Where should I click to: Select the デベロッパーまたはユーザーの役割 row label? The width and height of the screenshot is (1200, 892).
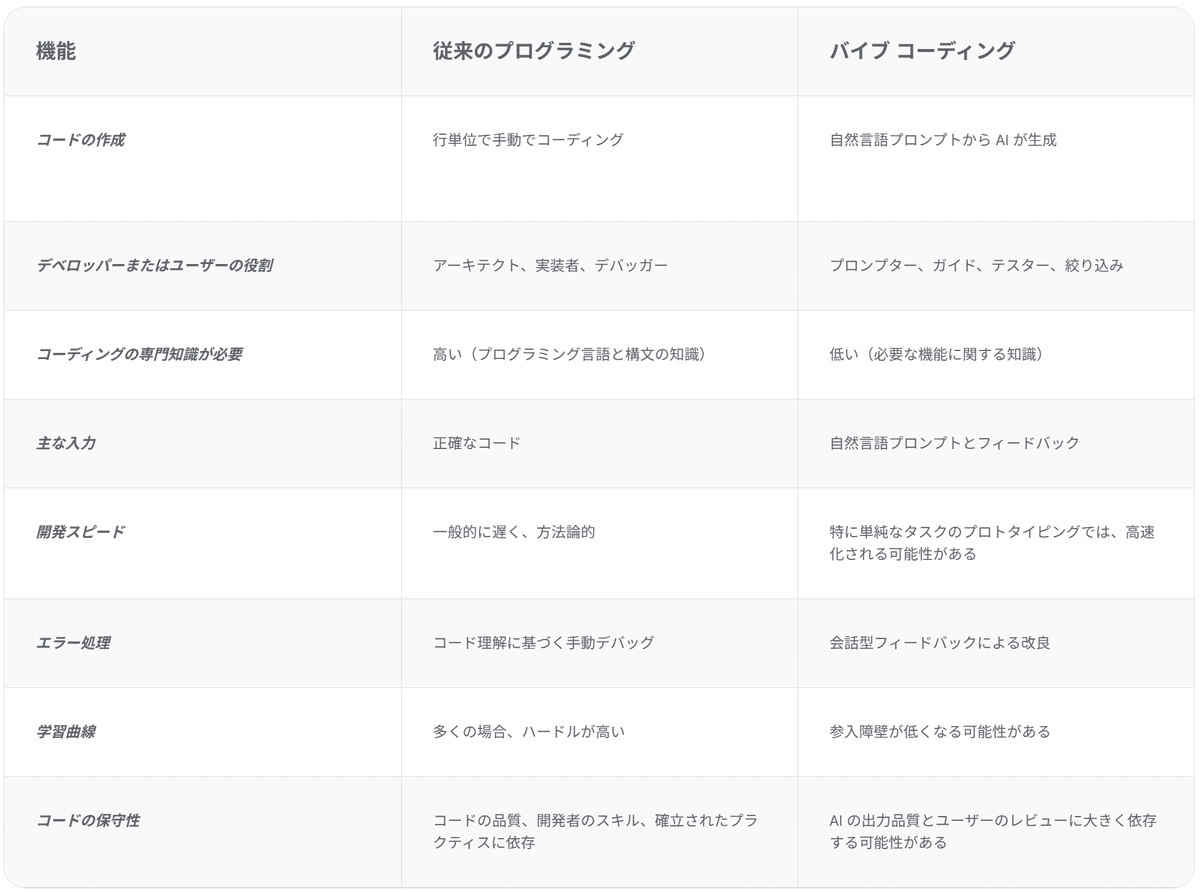pyautogui.click(x=154, y=266)
